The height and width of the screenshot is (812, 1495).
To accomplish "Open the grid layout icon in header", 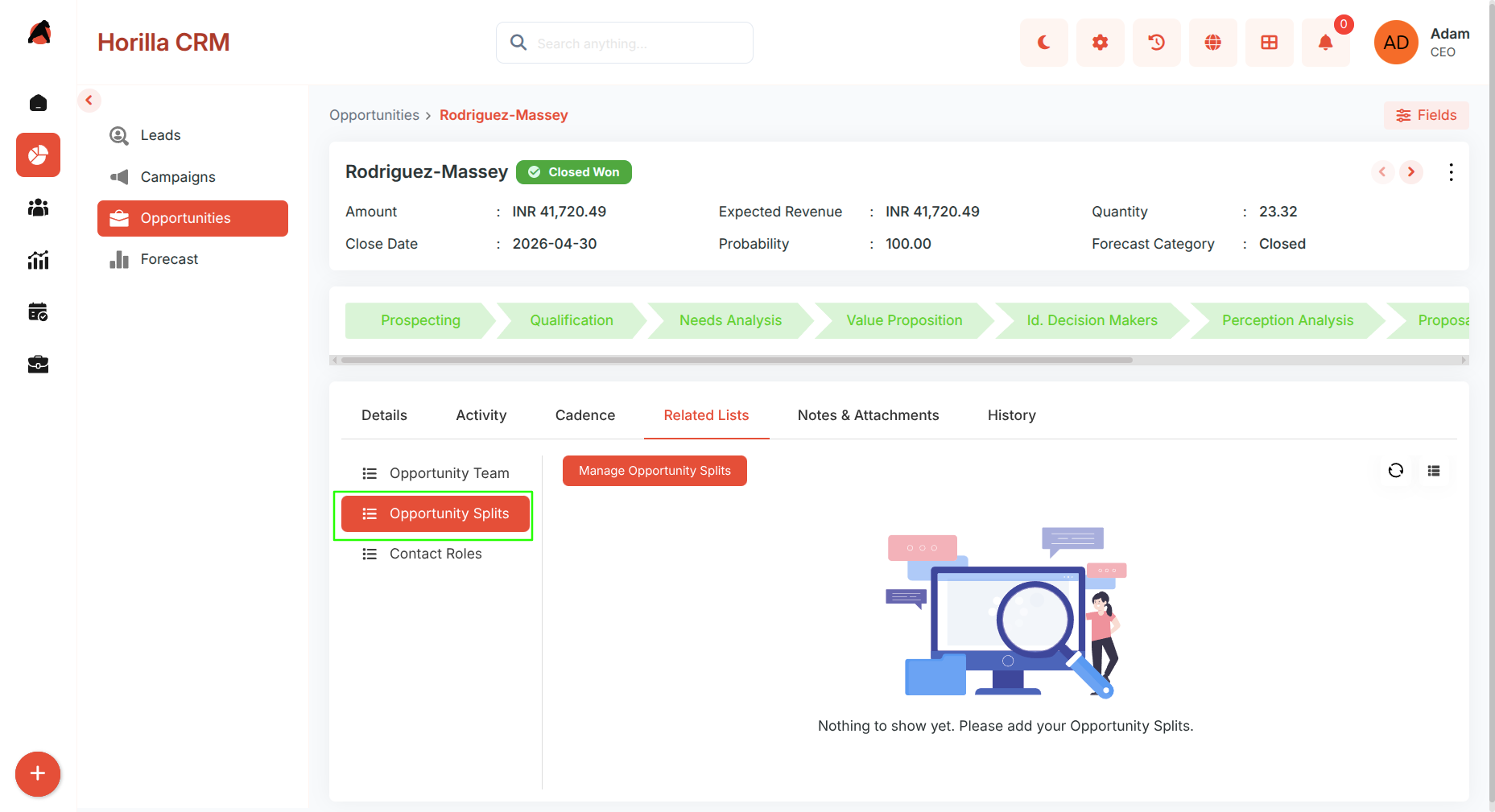I will [x=1269, y=43].
